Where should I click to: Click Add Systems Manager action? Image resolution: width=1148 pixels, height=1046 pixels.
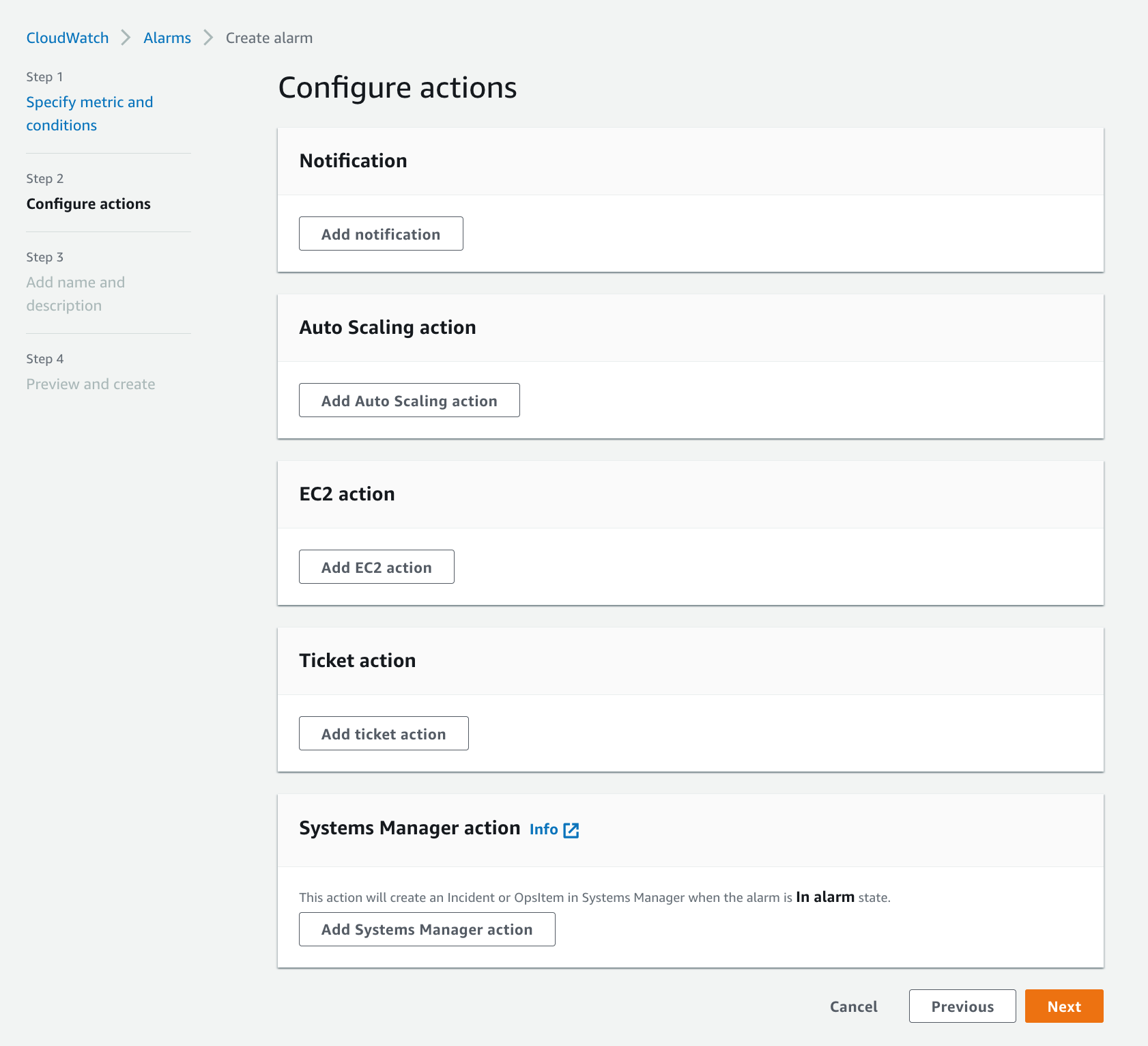427,929
